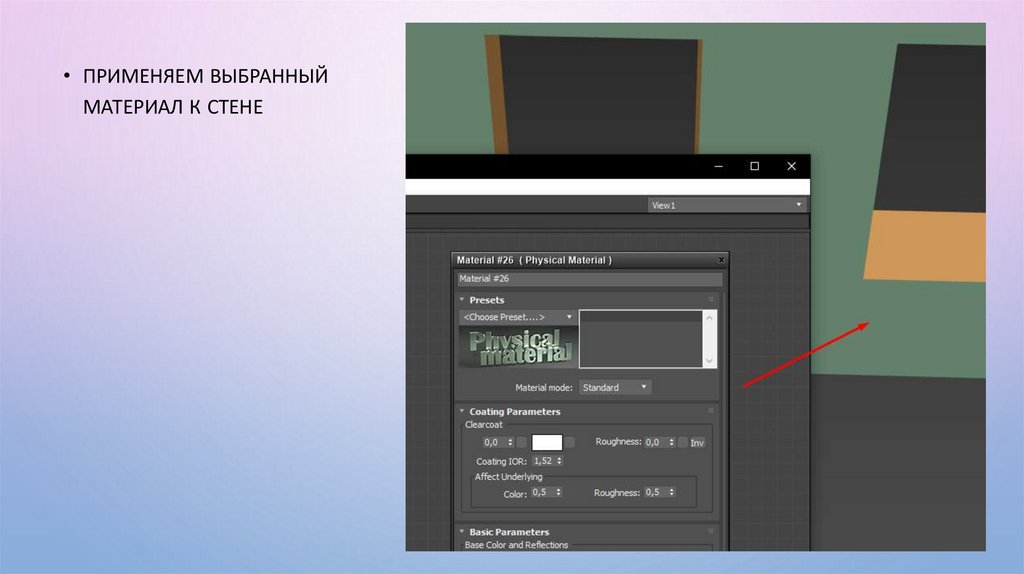Open the View1 dropdown
The image size is (1024, 574).
point(727,205)
